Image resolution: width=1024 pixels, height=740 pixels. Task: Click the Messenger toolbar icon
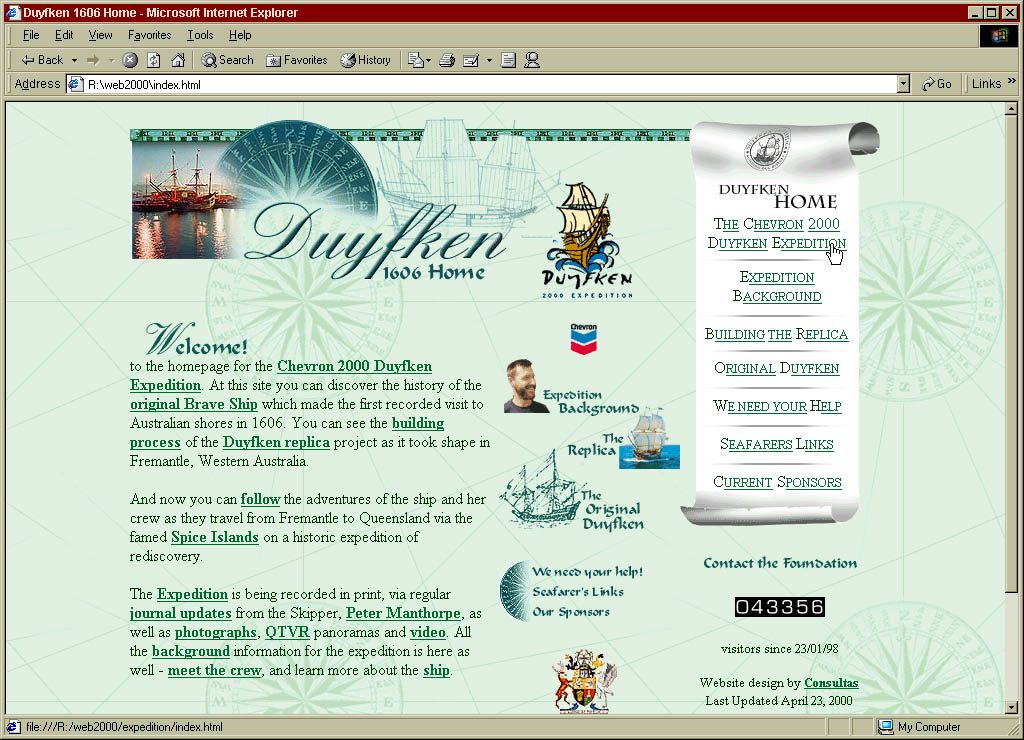point(532,60)
